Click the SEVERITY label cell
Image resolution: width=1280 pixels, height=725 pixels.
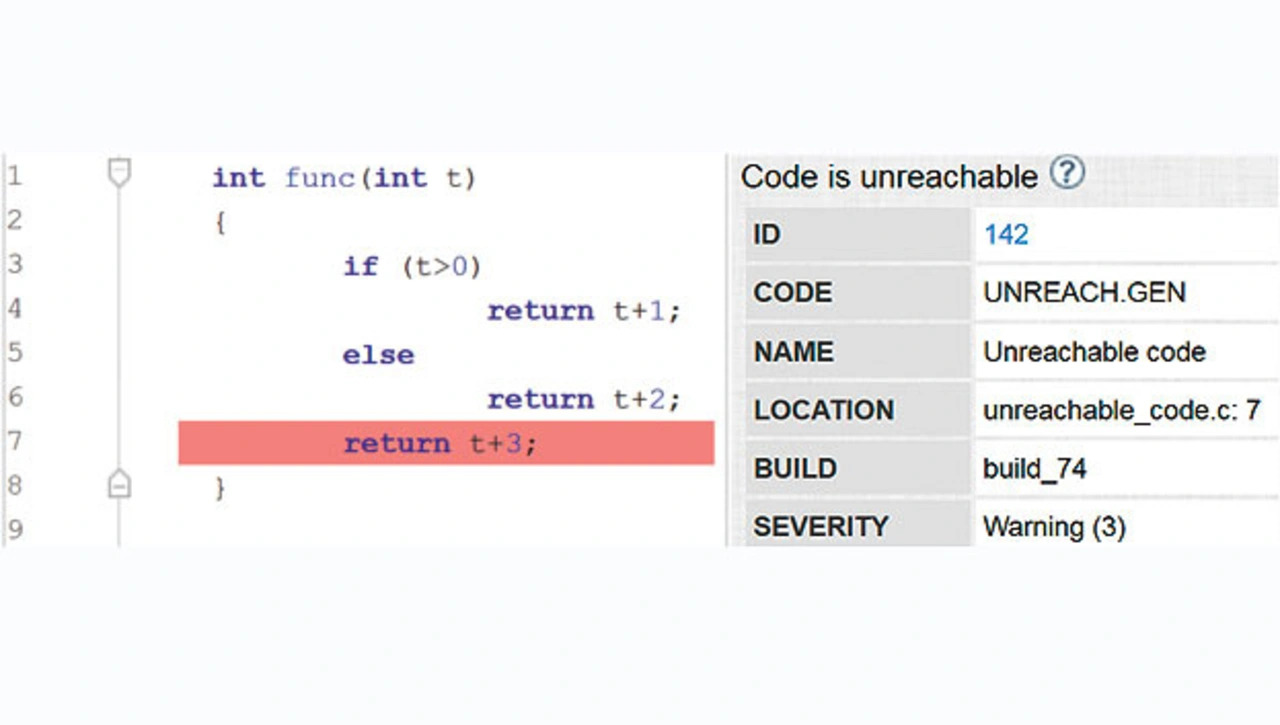821,526
